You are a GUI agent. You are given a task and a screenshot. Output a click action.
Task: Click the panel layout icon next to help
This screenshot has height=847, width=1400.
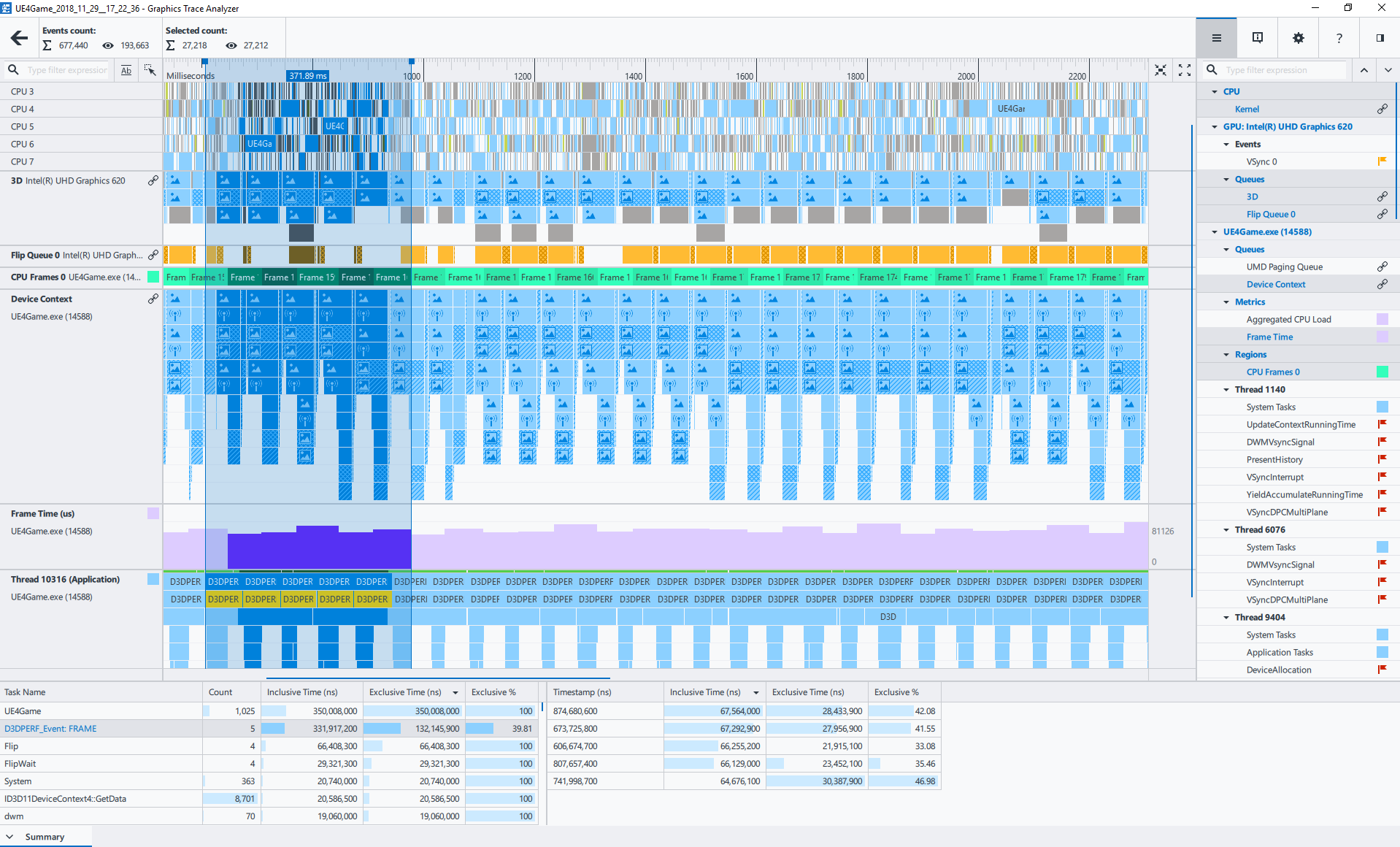coord(1380,37)
